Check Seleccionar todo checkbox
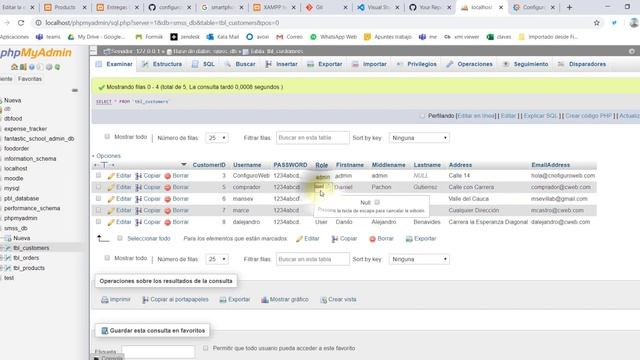Image resolution: width=640 pixels, height=360 pixels. 120,238
